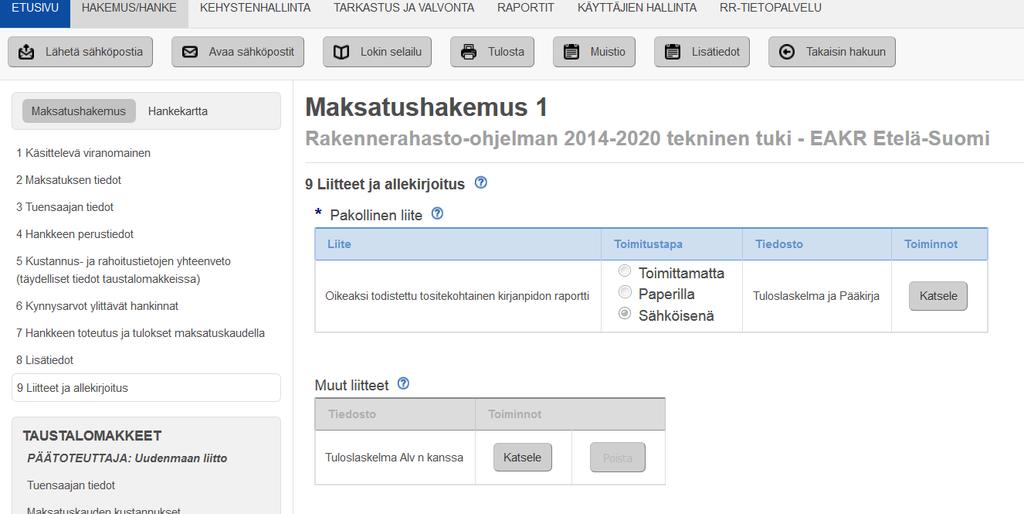Select the Paperilla radio button

(625, 293)
